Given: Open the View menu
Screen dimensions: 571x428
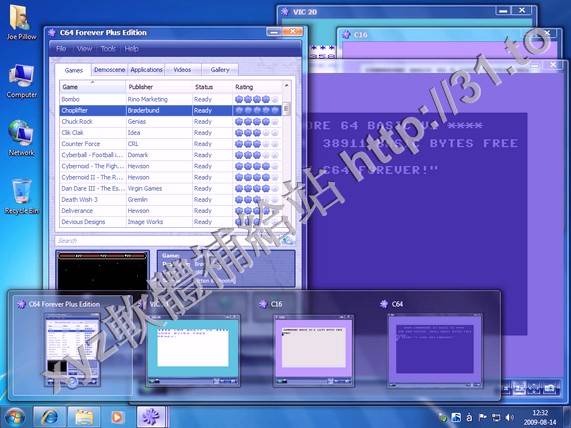Looking at the screenshot, I should pyautogui.click(x=84, y=48).
